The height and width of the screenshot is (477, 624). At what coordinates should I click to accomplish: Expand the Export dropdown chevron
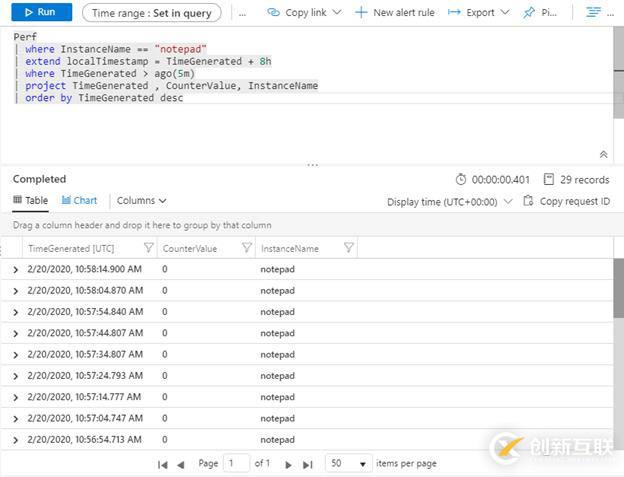click(x=505, y=12)
